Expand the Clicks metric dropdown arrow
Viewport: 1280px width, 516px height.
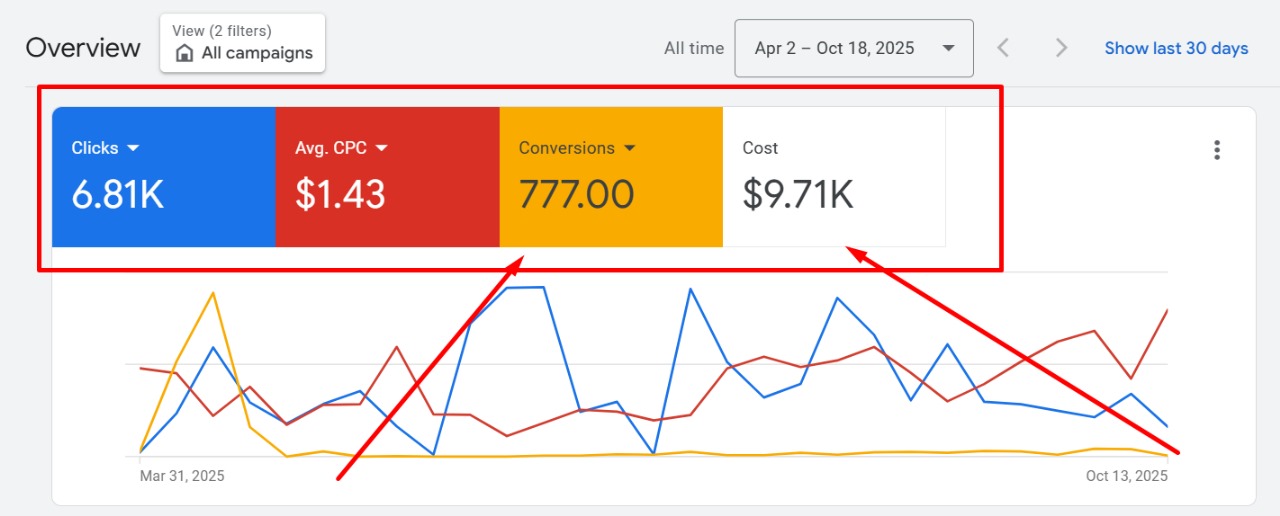tap(133, 148)
